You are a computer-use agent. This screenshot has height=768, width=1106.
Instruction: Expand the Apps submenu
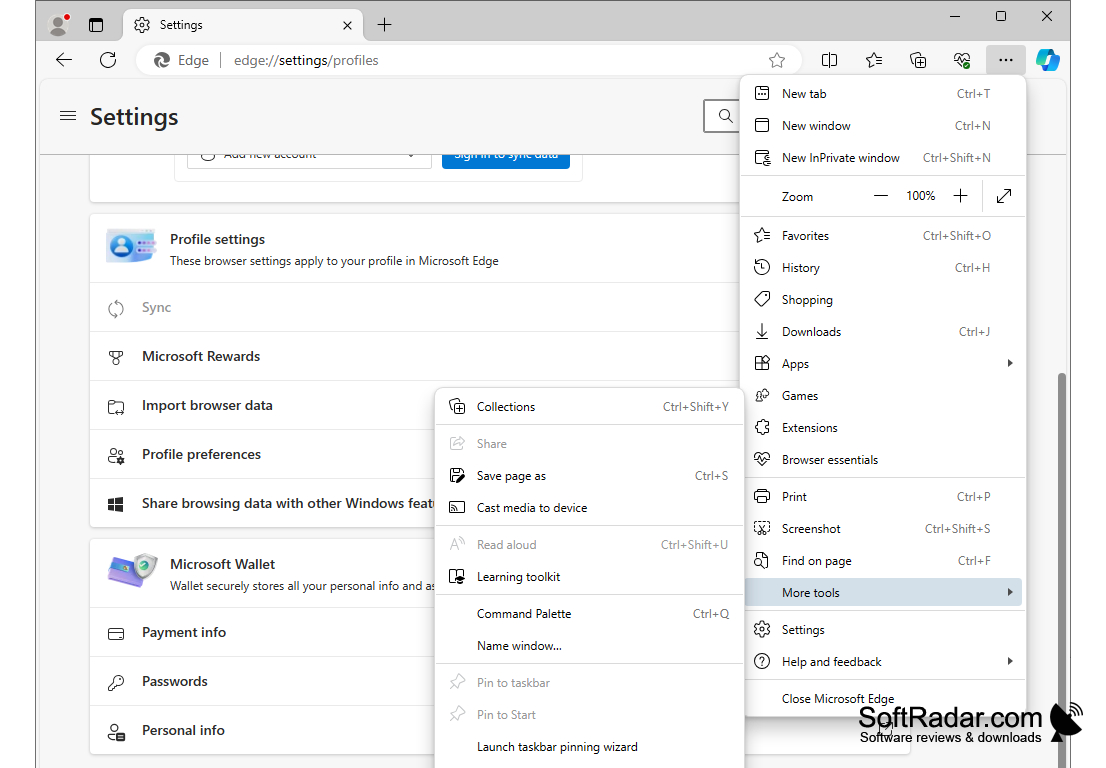[x=883, y=364]
